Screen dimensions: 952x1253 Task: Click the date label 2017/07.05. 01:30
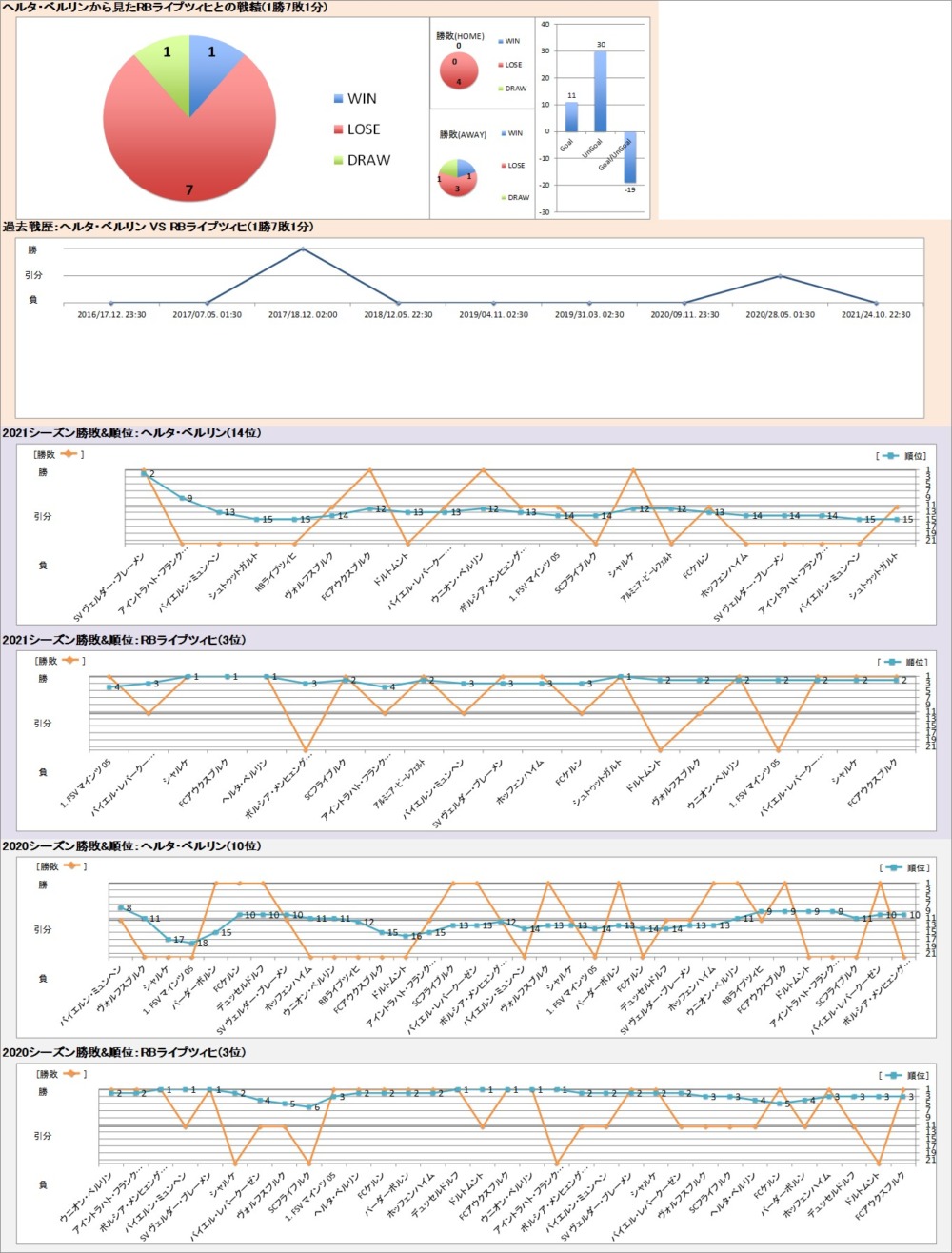pyautogui.click(x=207, y=314)
